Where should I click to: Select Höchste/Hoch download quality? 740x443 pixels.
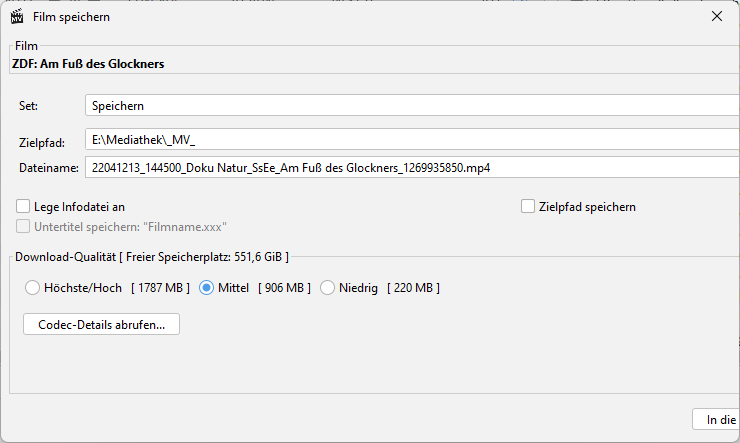[32, 288]
